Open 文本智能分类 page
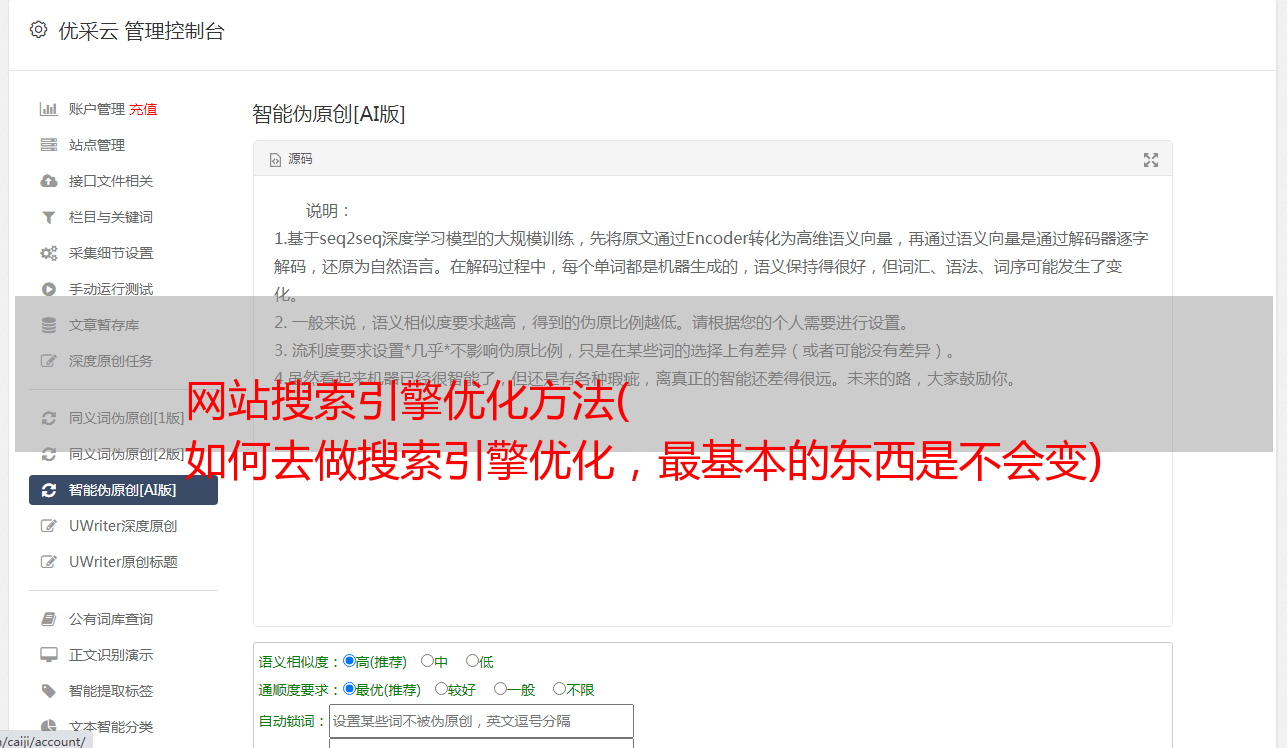Viewport: 1287px width, 748px height. 111,727
